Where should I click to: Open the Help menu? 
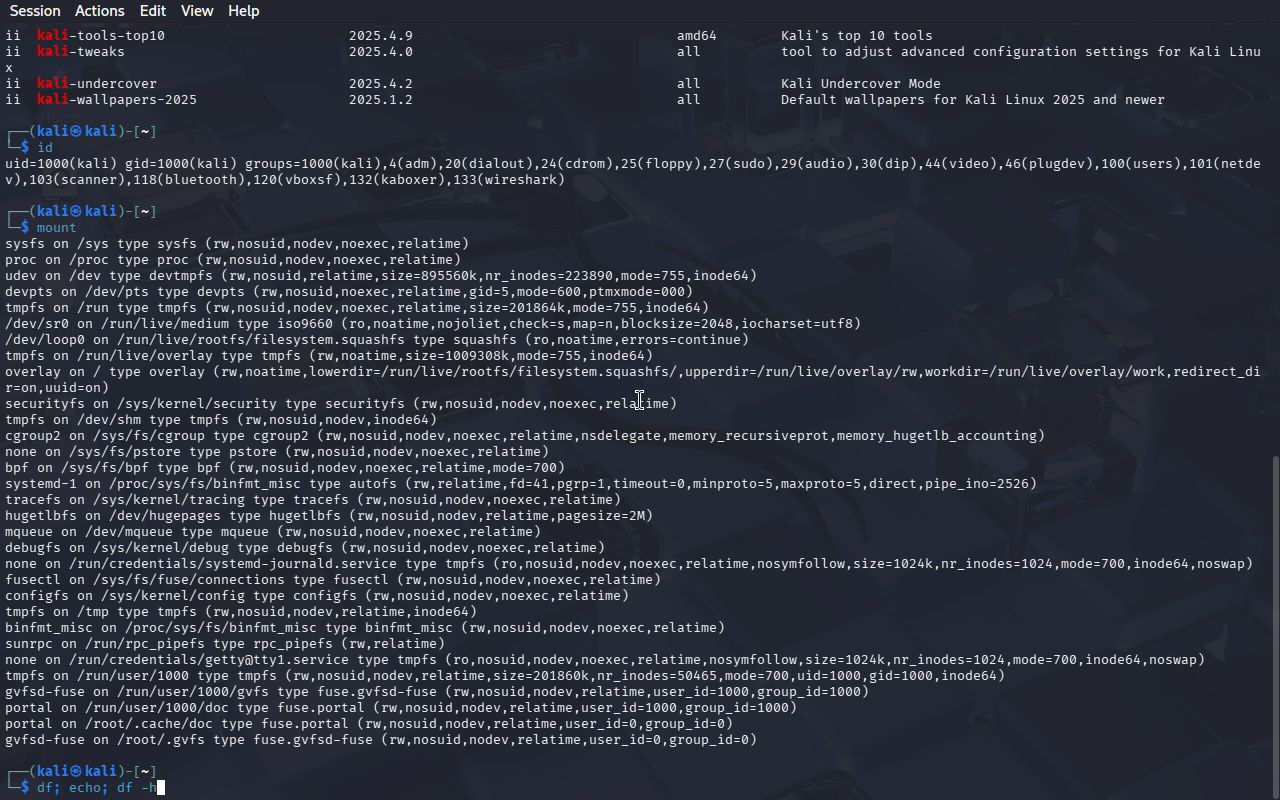click(x=243, y=11)
